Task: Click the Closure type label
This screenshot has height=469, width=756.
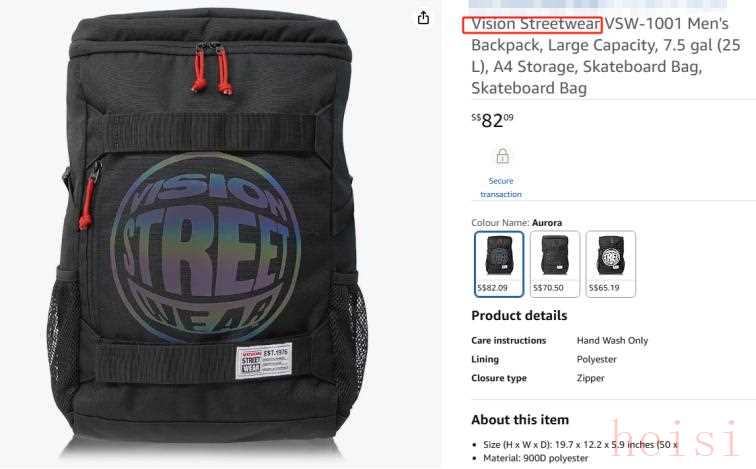Action: coord(499,378)
